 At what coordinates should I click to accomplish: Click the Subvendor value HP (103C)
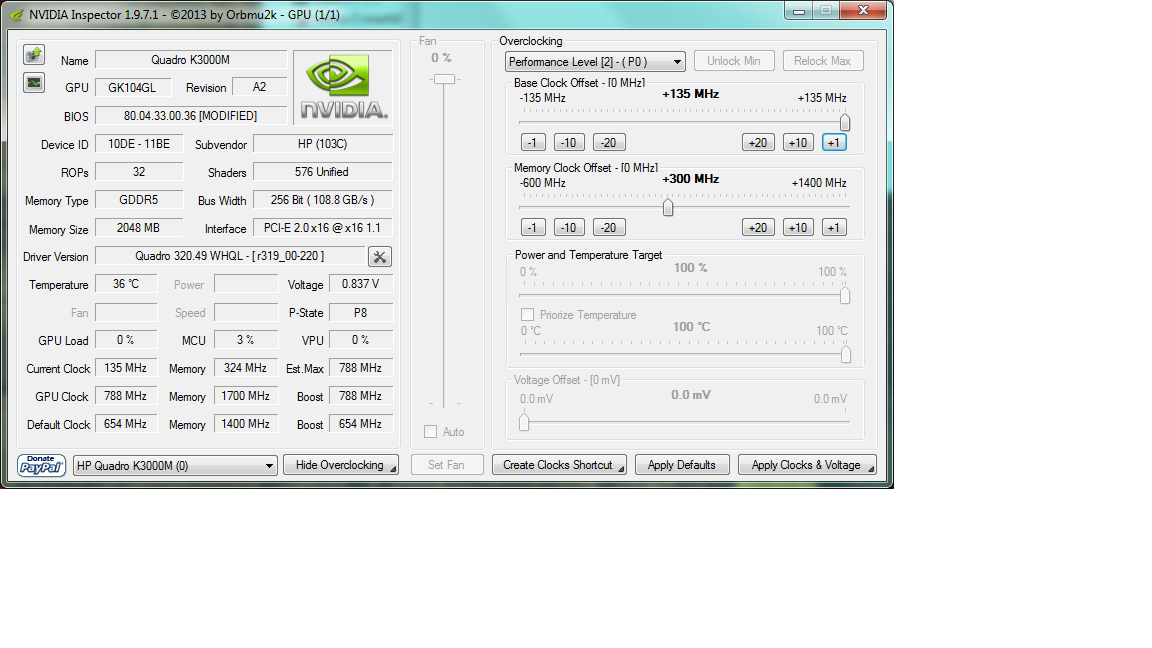[323, 144]
